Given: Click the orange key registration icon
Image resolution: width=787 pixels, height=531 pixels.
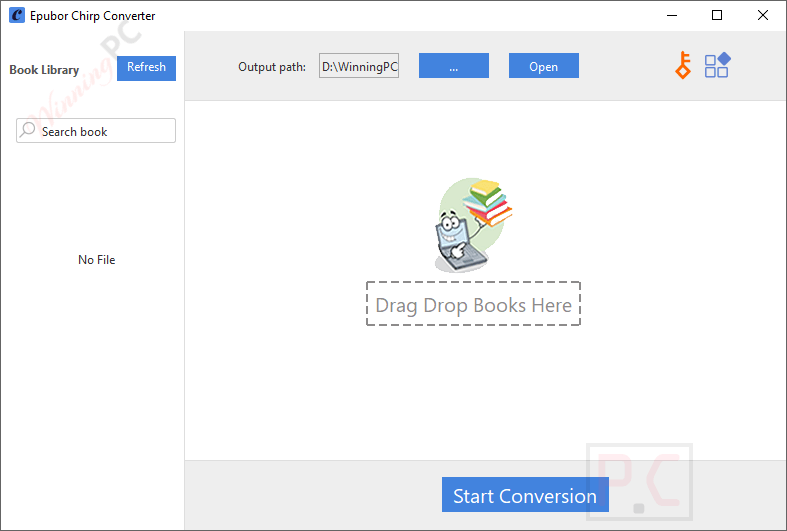Looking at the screenshot, I should tap(683, 66).
